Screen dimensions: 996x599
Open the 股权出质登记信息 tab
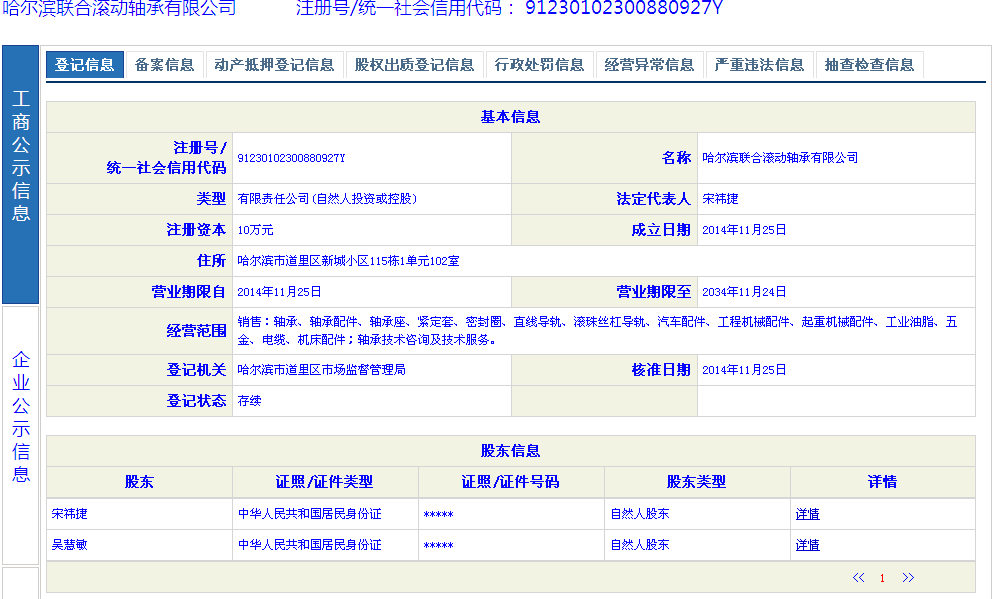point(414,65)
